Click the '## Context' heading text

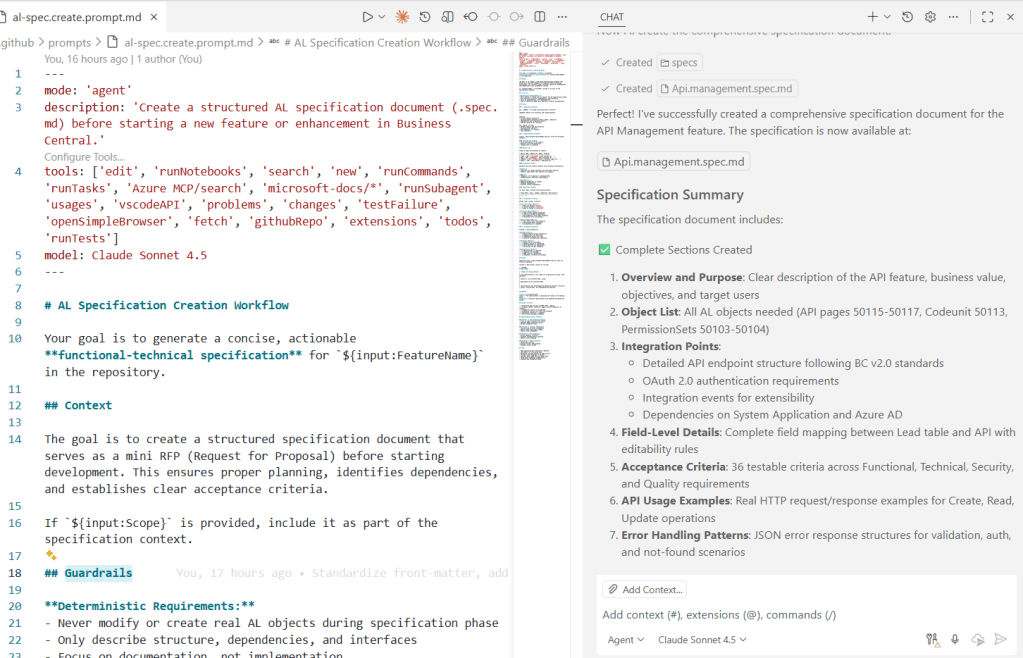(x=78, y=405)
